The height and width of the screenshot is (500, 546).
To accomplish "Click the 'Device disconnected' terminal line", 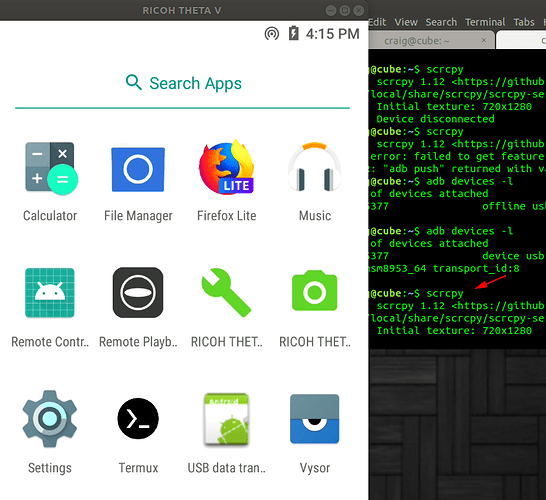I will click(x=435, y=119).
